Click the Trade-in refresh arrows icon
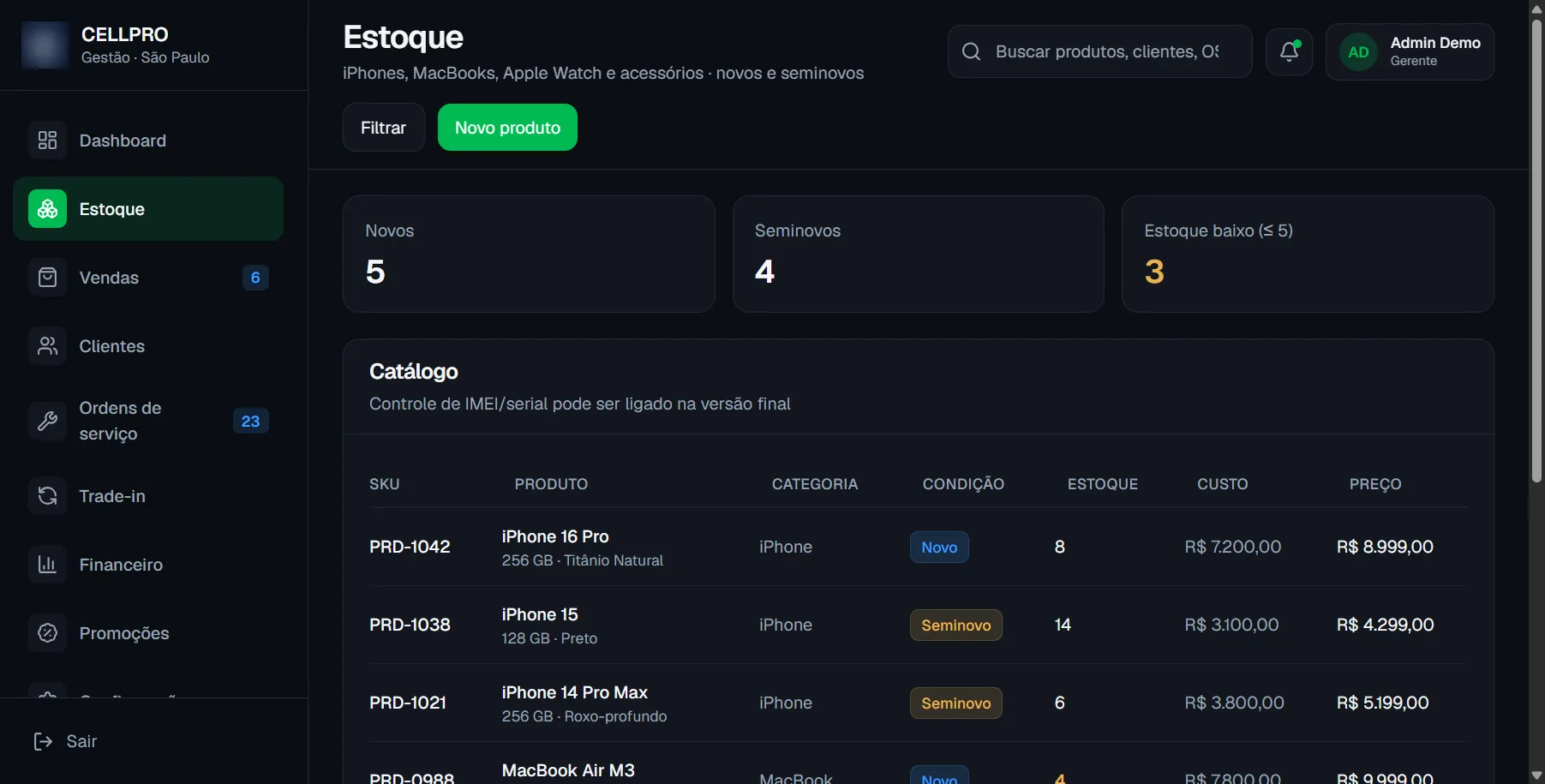 47,496
